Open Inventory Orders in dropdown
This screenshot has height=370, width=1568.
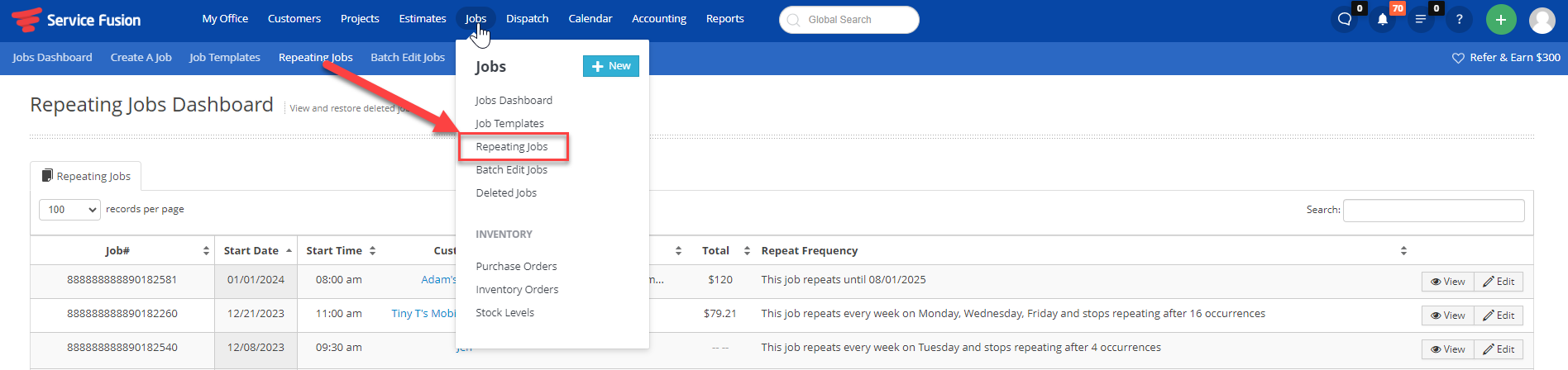517,290
